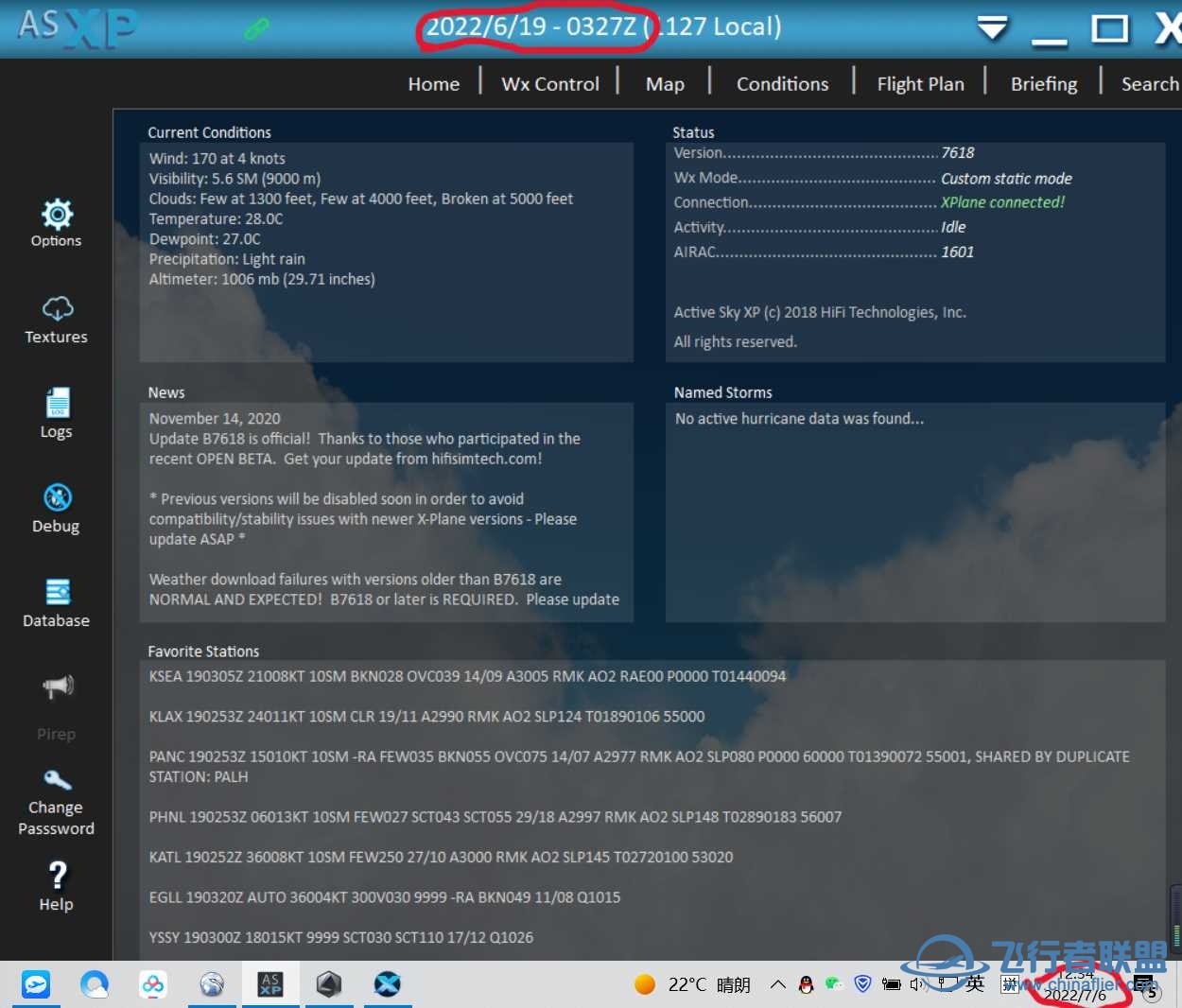This screenshot has height=1008, width=1182.
Task: Click the X-Plane icon in the taskbar
Action: tap(388, 984)
